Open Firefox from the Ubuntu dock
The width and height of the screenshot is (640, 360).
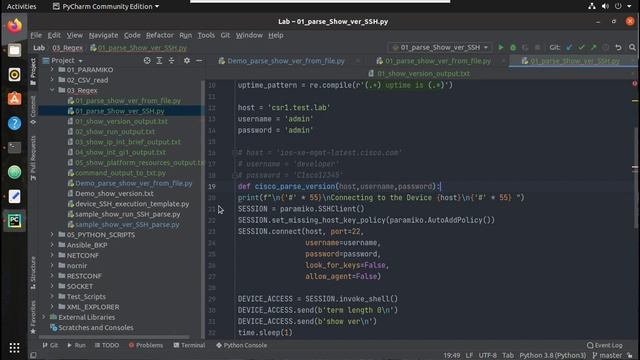[14, 26]
